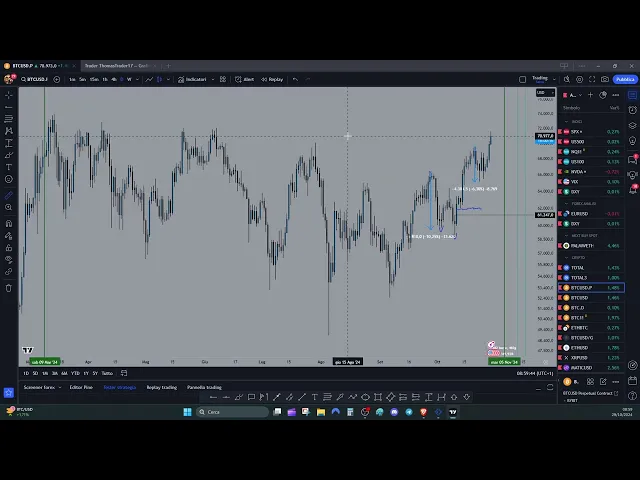640x480 pixels.
Task: Toggle magnet mode in left toolbar
Action: coord(9,224)
